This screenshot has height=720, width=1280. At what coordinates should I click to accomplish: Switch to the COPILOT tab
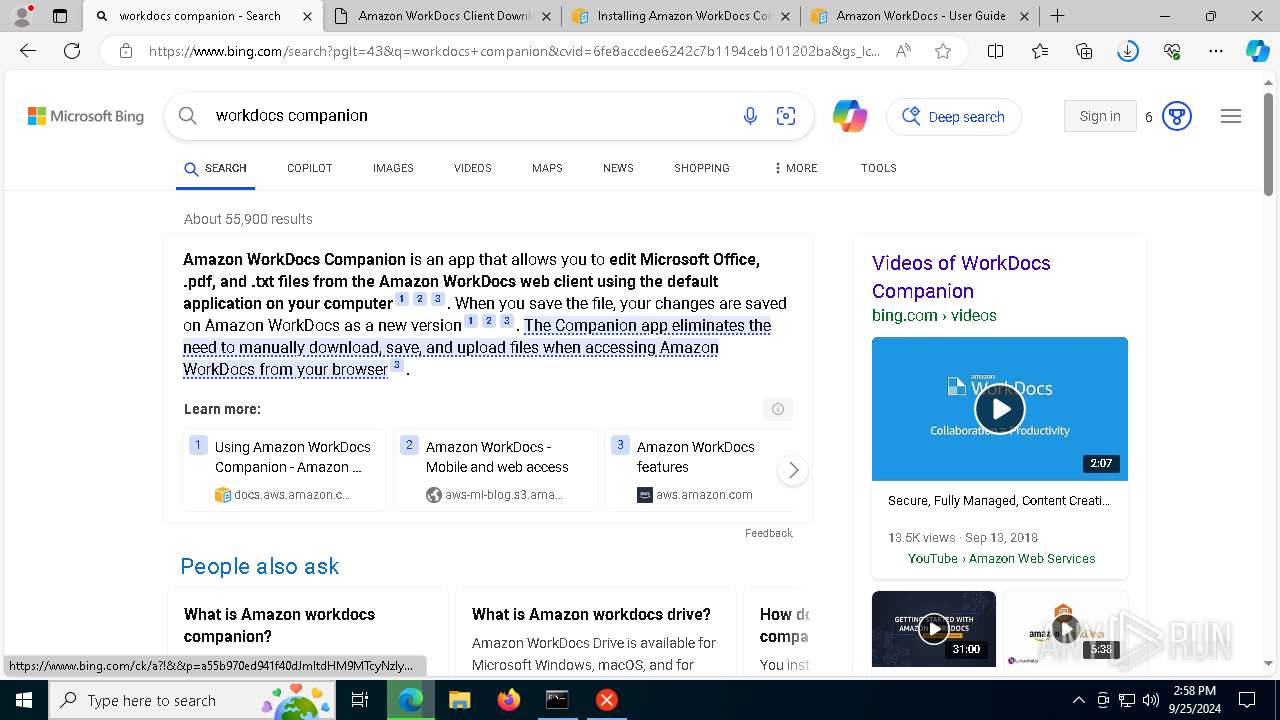[x=309, y=168]
